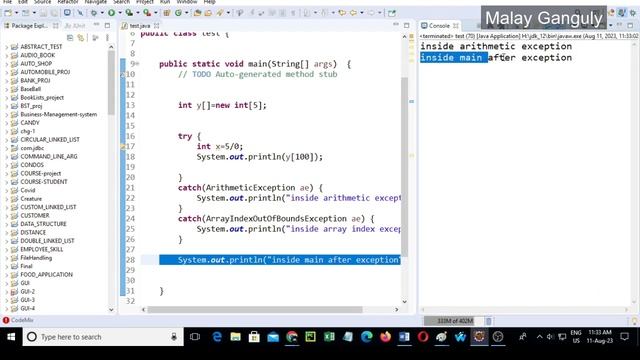Open the New file dropdown arrow
This screenshot has height=360, width=640.
[17, 13]
